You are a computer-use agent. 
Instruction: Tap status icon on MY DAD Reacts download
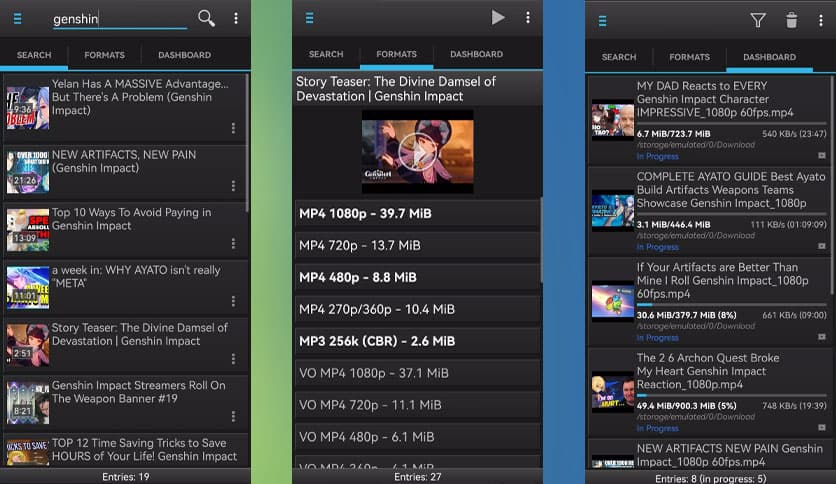click(822, 156)
